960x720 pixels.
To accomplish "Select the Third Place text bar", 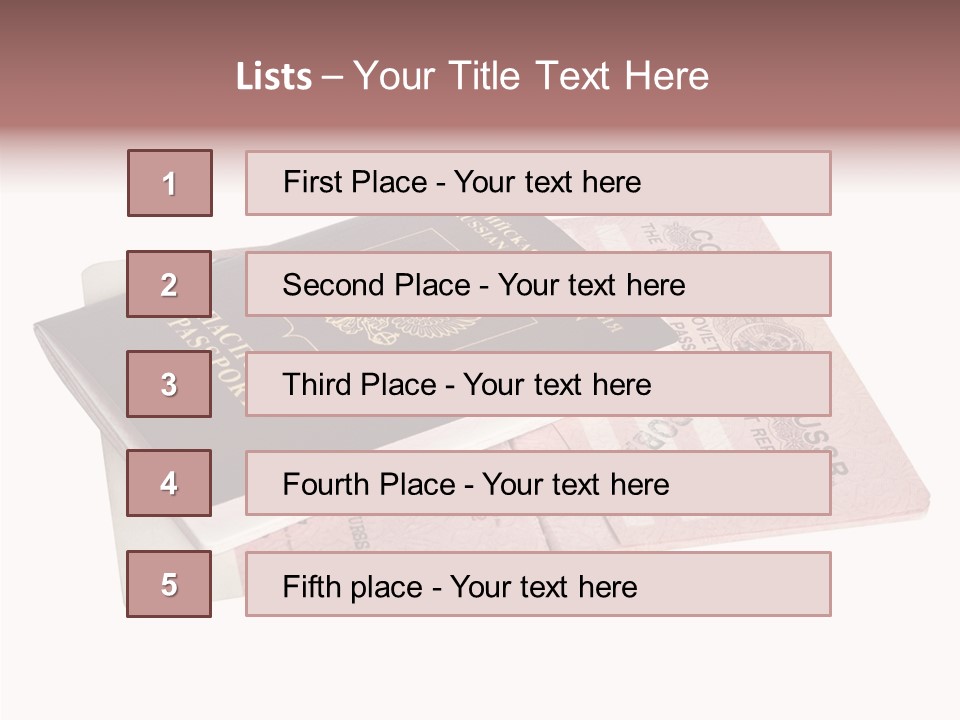I will point(538,384).
